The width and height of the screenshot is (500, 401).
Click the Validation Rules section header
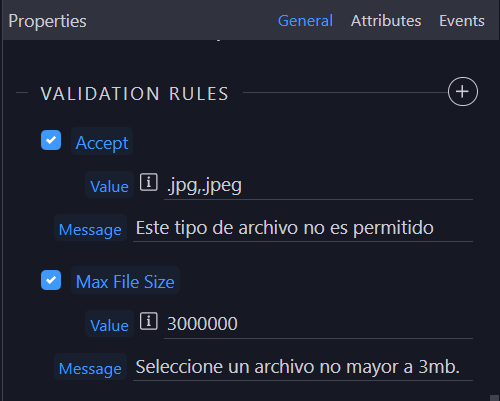point(135,93)
